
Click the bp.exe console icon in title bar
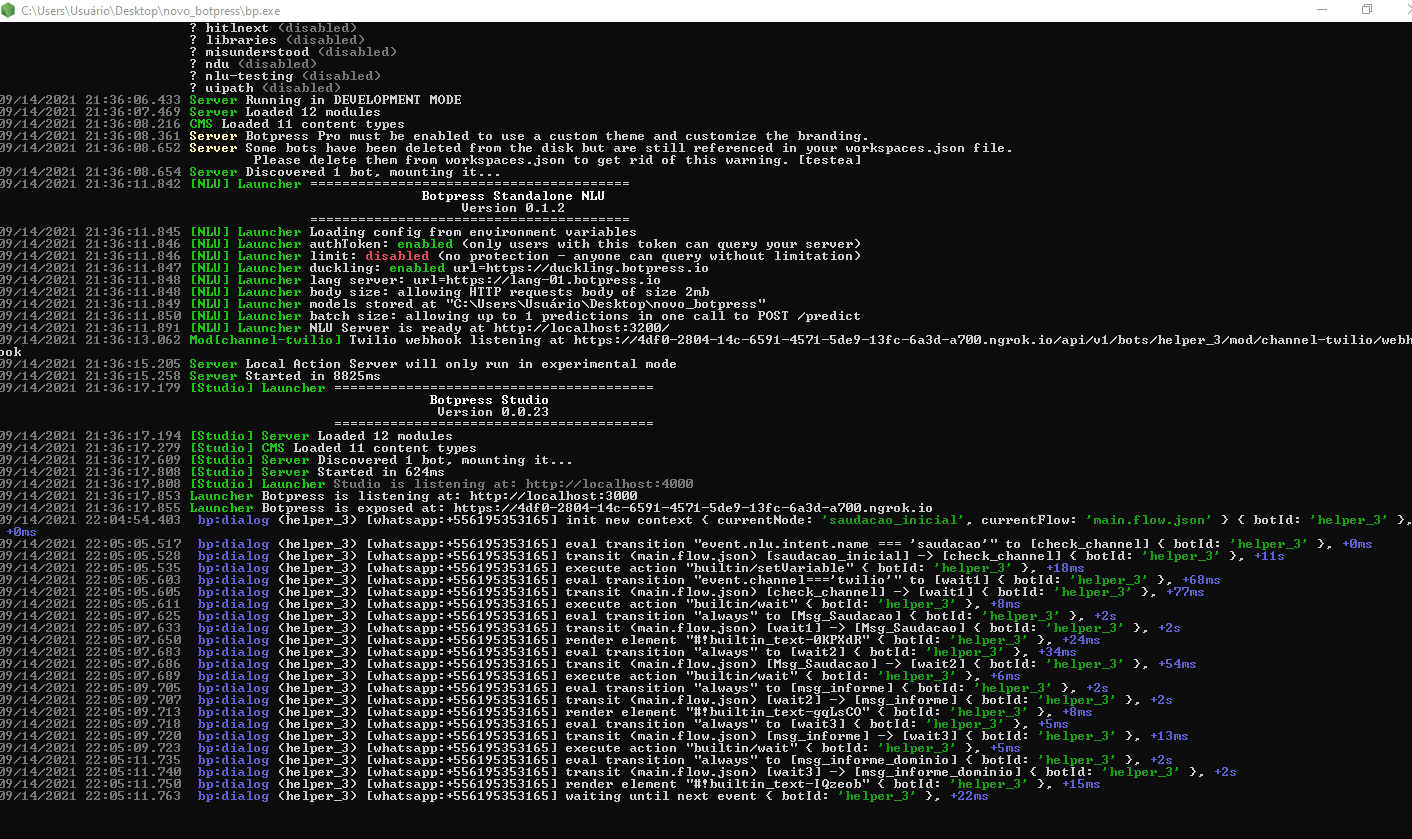tap(10, 9)
